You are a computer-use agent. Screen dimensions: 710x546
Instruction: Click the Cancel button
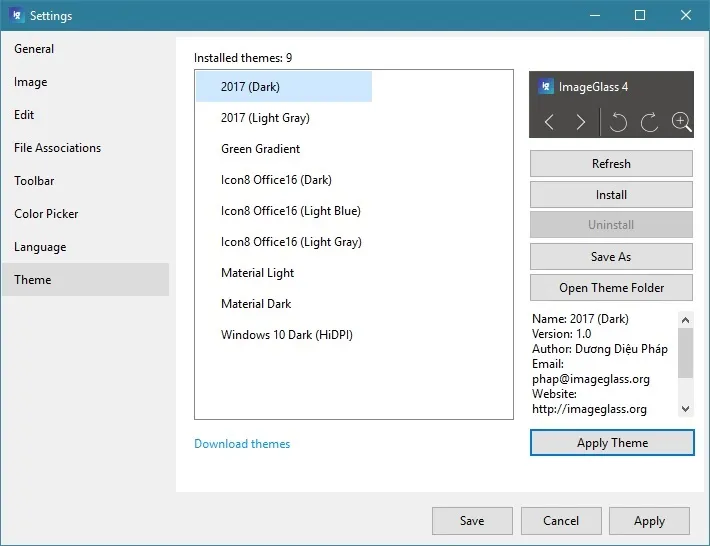click(561, 521)
